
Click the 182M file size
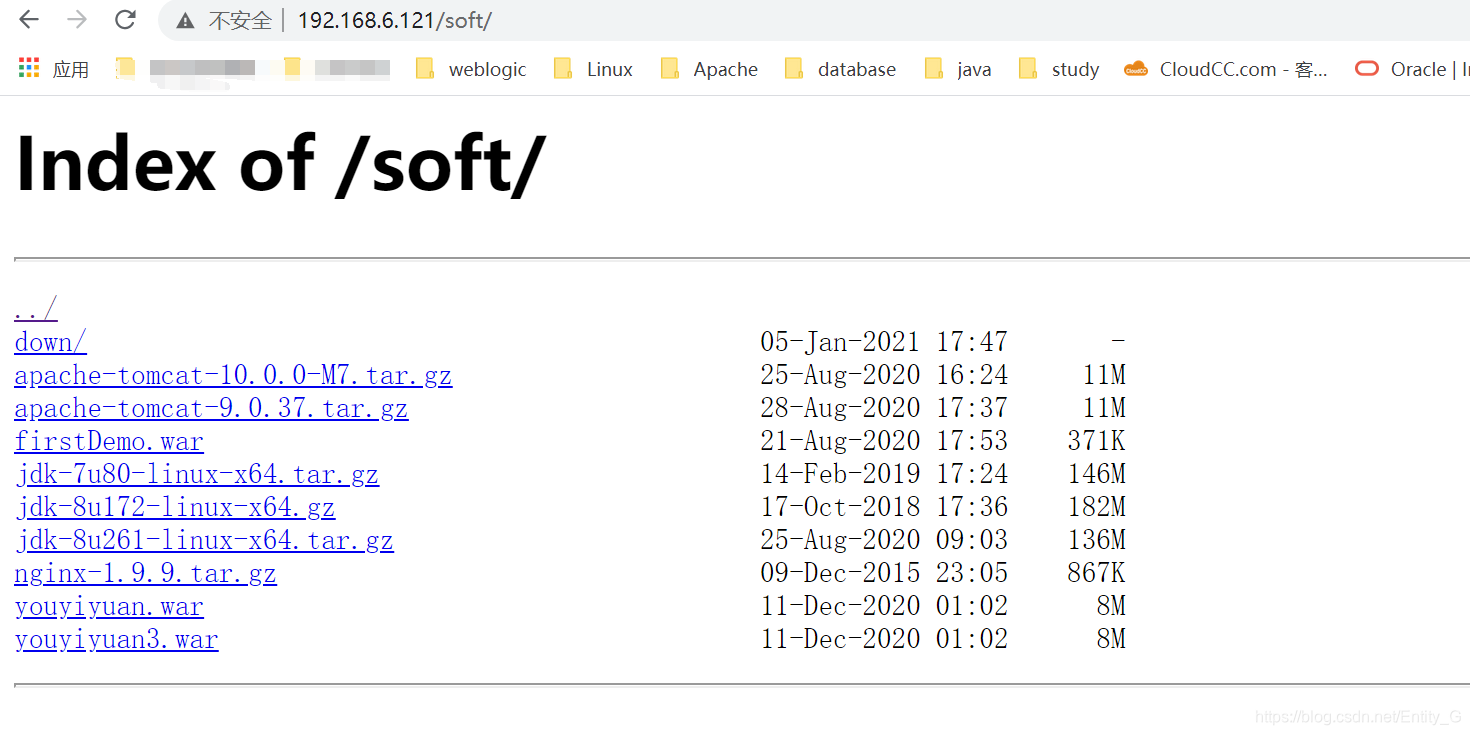click(1096, 507)
